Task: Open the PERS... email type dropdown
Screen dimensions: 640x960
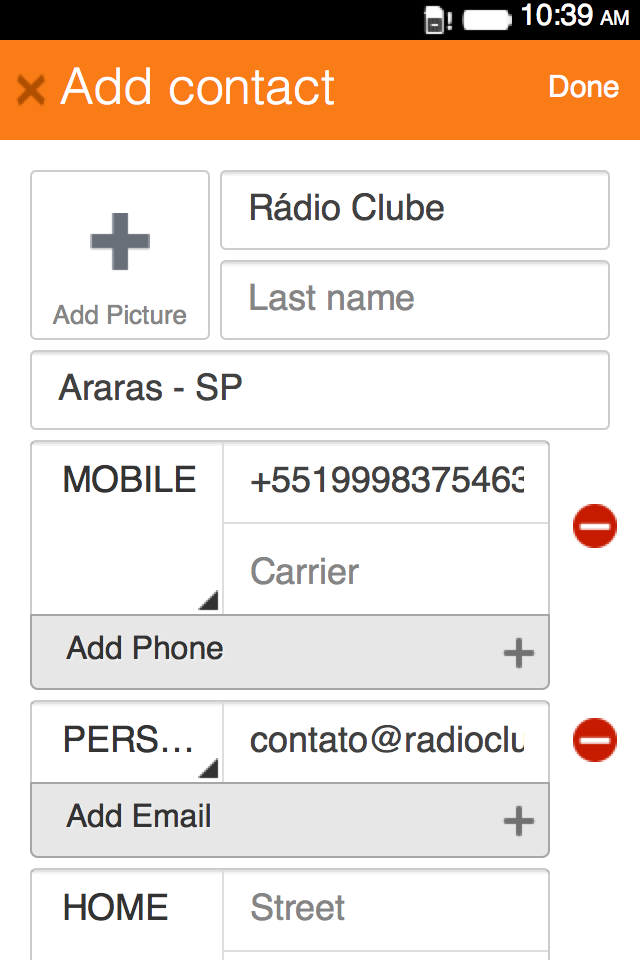Action: coord(127,741)
